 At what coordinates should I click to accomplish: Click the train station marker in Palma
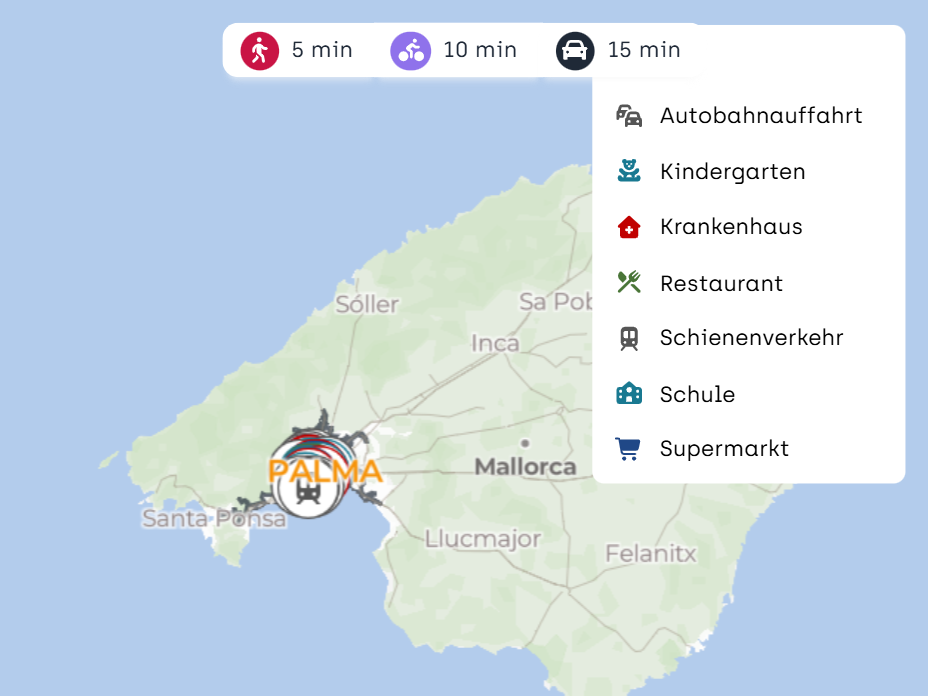click(x=309, y=492)
